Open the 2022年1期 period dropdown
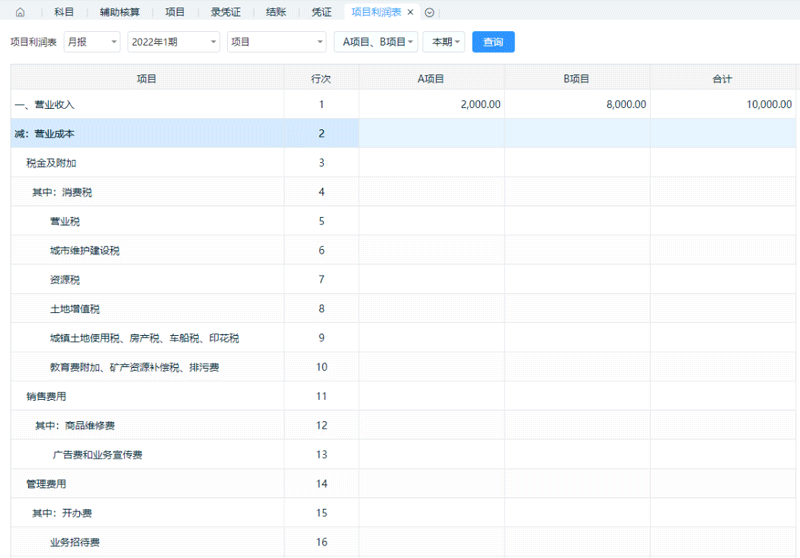The height and width of the screenshot is (558, 800). pyautogui.click(x=173, y=42)
